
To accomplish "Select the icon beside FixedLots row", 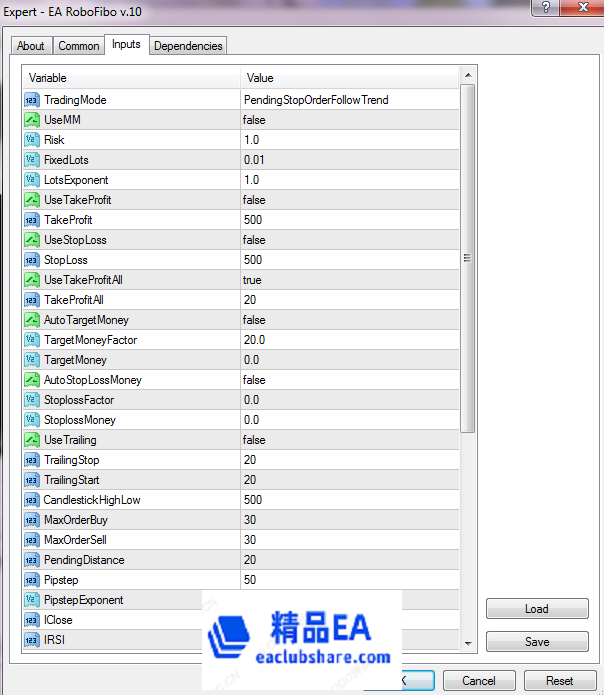I will coord(31,160).
